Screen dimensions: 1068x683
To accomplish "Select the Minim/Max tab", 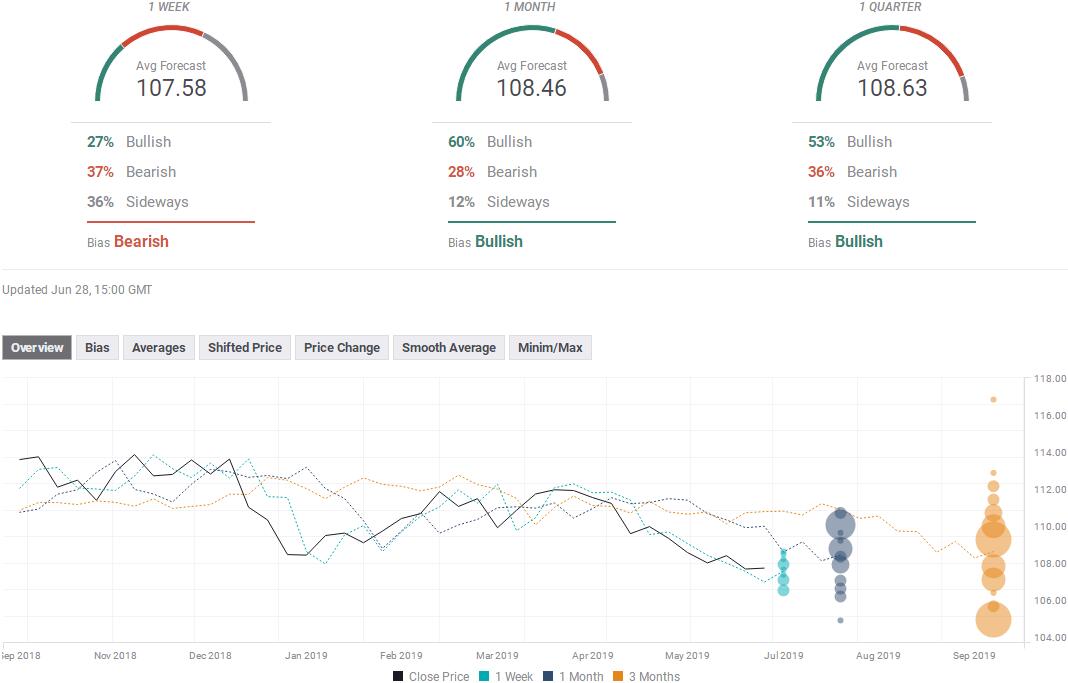I will [550, 348].
